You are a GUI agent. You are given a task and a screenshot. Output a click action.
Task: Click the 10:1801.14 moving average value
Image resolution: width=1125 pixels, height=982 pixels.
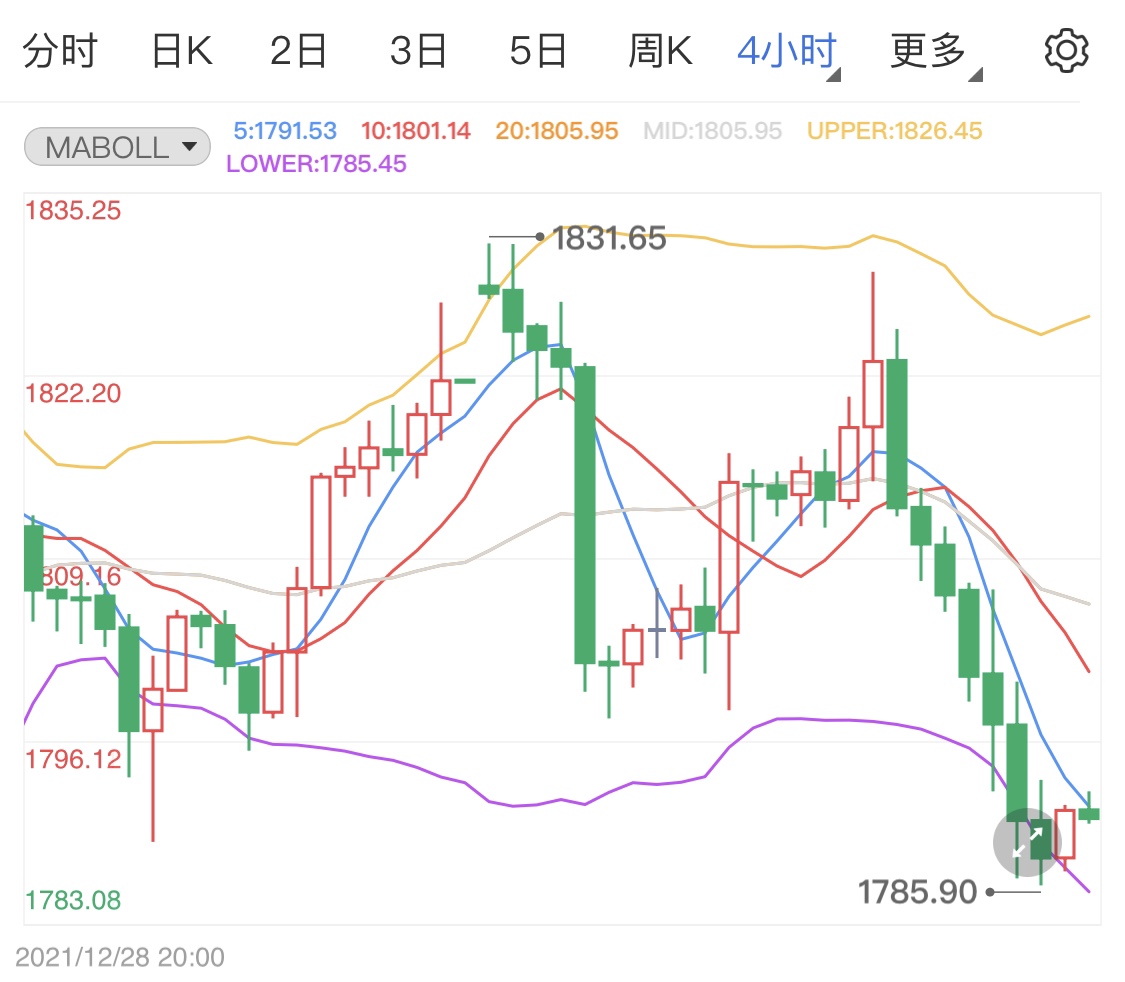[415, 131]
